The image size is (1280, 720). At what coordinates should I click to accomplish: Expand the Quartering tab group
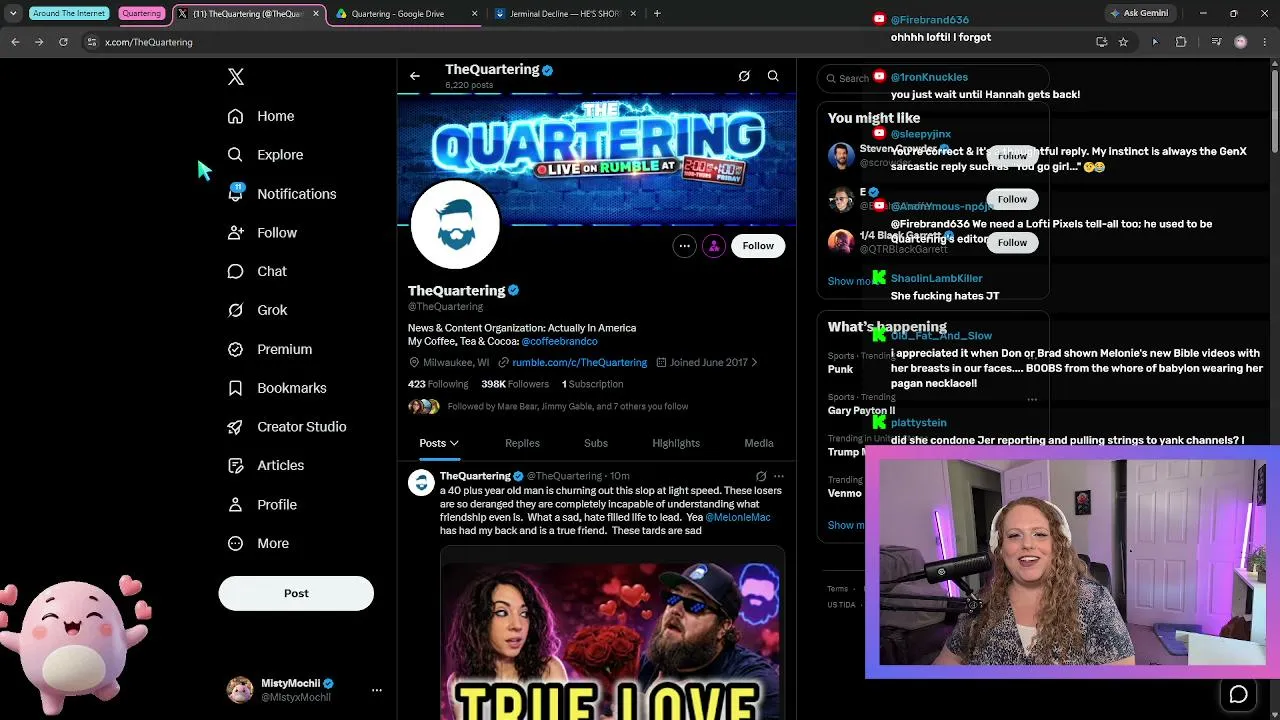pyautogui.click(x=141, y=14)
